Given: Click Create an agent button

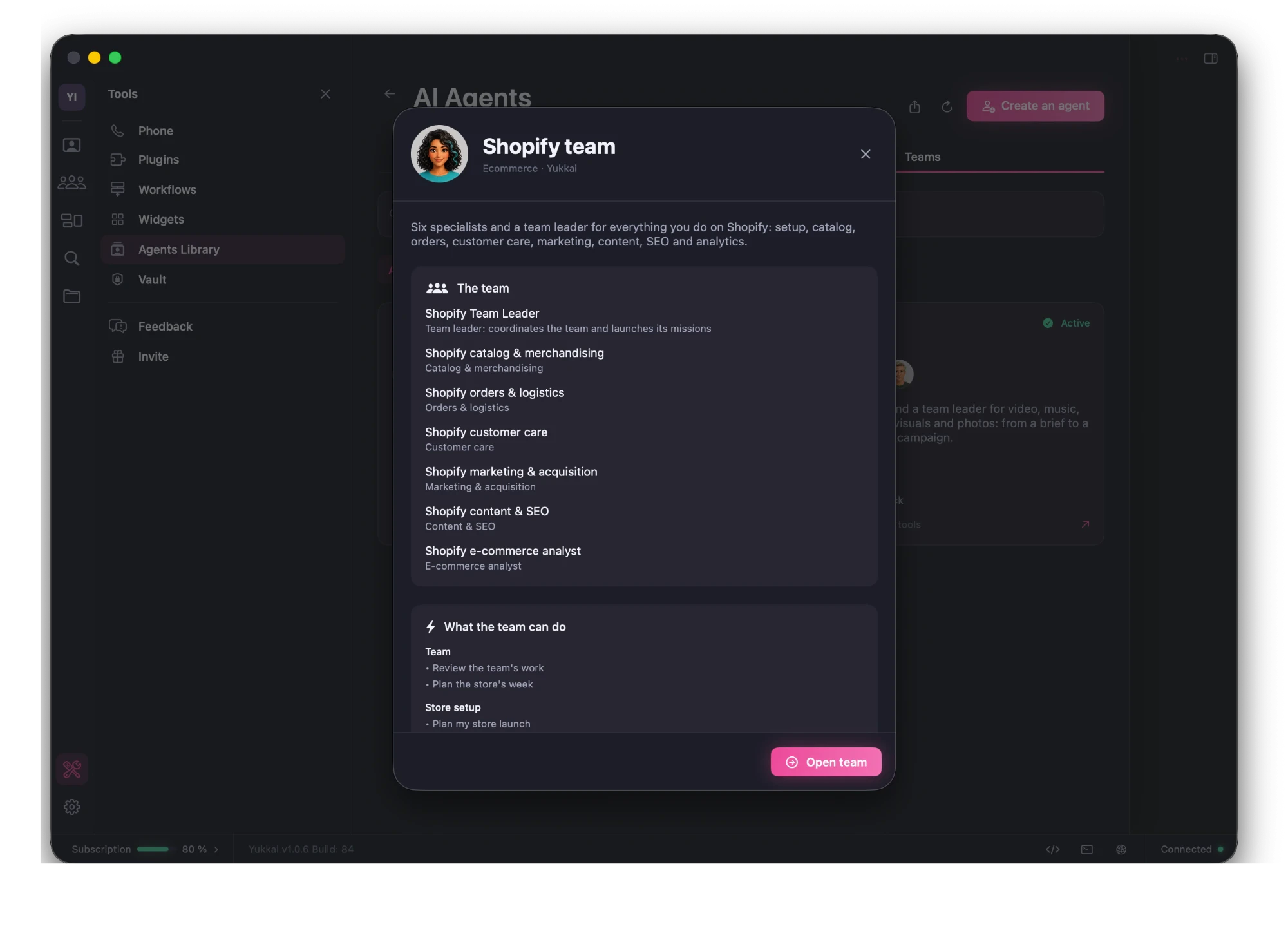Looking at the screenshot, I should click(x=1035, y=106).
